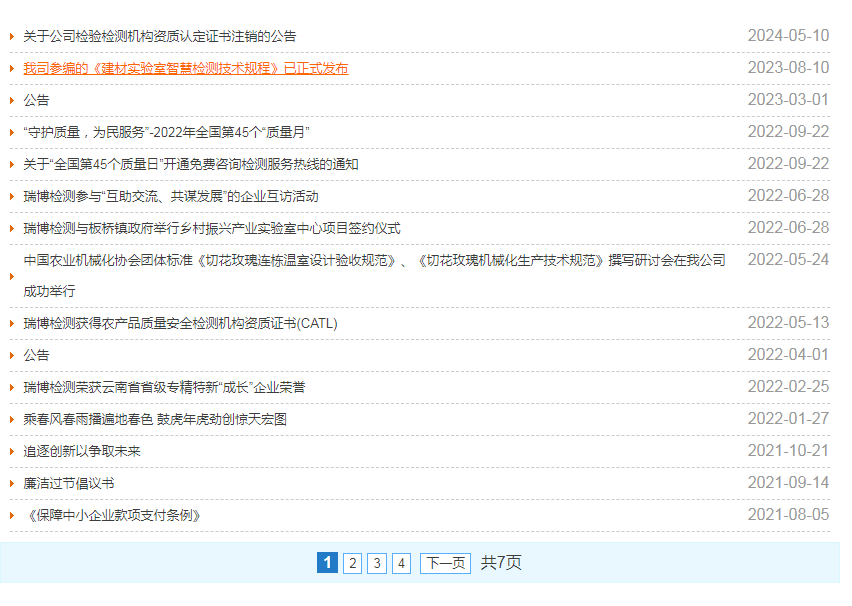Open 乘春风春雨播遍地春色 article
The image size is (852, 606).
pyautogui.click(x=155, y=419)
